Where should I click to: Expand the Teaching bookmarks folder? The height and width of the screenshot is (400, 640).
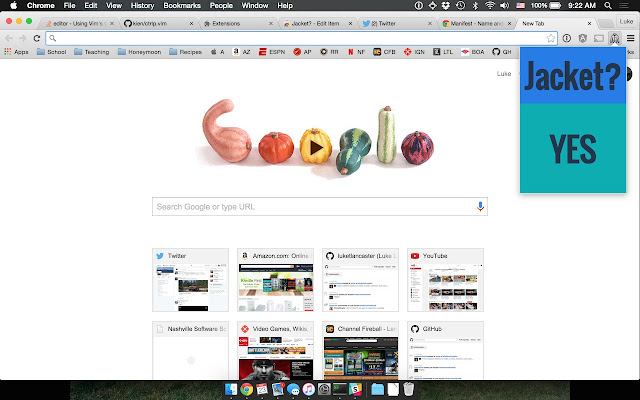[92, 52]
